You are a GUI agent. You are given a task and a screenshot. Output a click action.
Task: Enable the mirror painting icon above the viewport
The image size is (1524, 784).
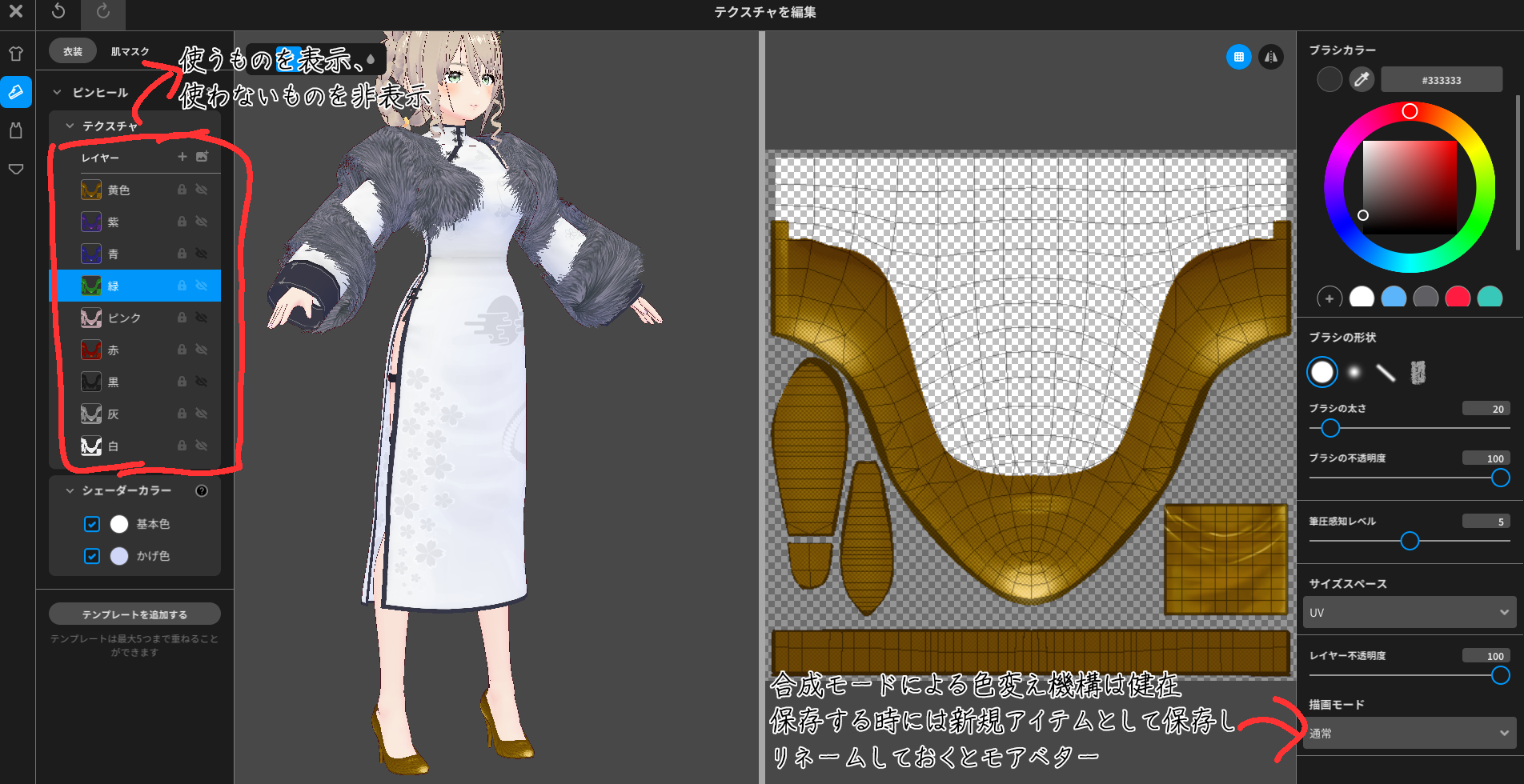1270,58
